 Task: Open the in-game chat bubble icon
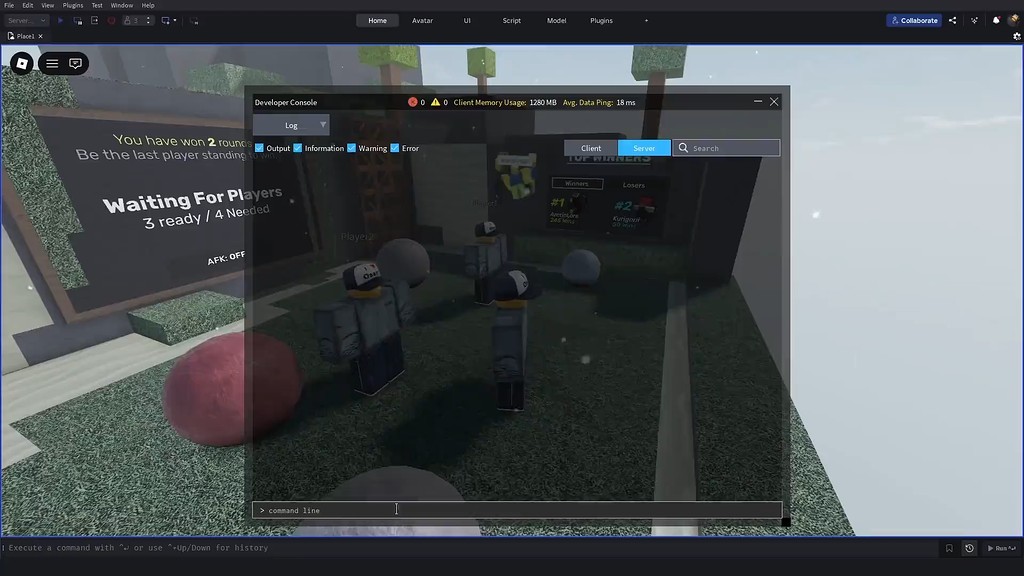(x=76, y=63)
